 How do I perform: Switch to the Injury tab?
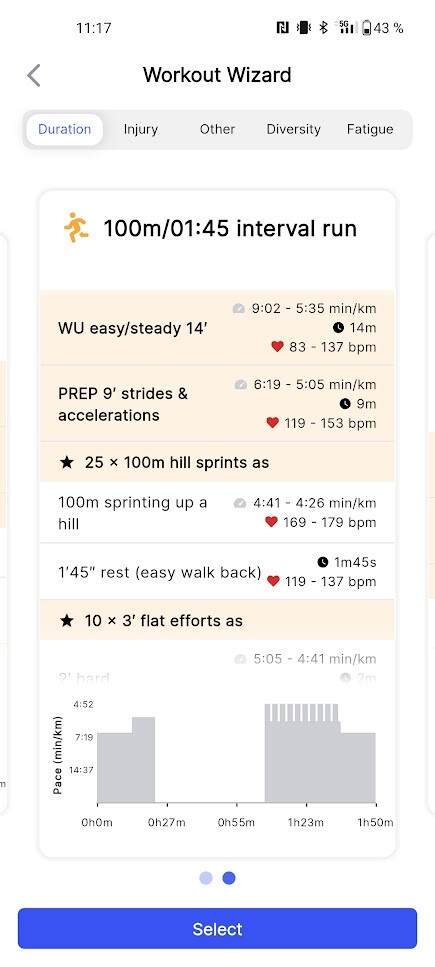click(141, 130)
